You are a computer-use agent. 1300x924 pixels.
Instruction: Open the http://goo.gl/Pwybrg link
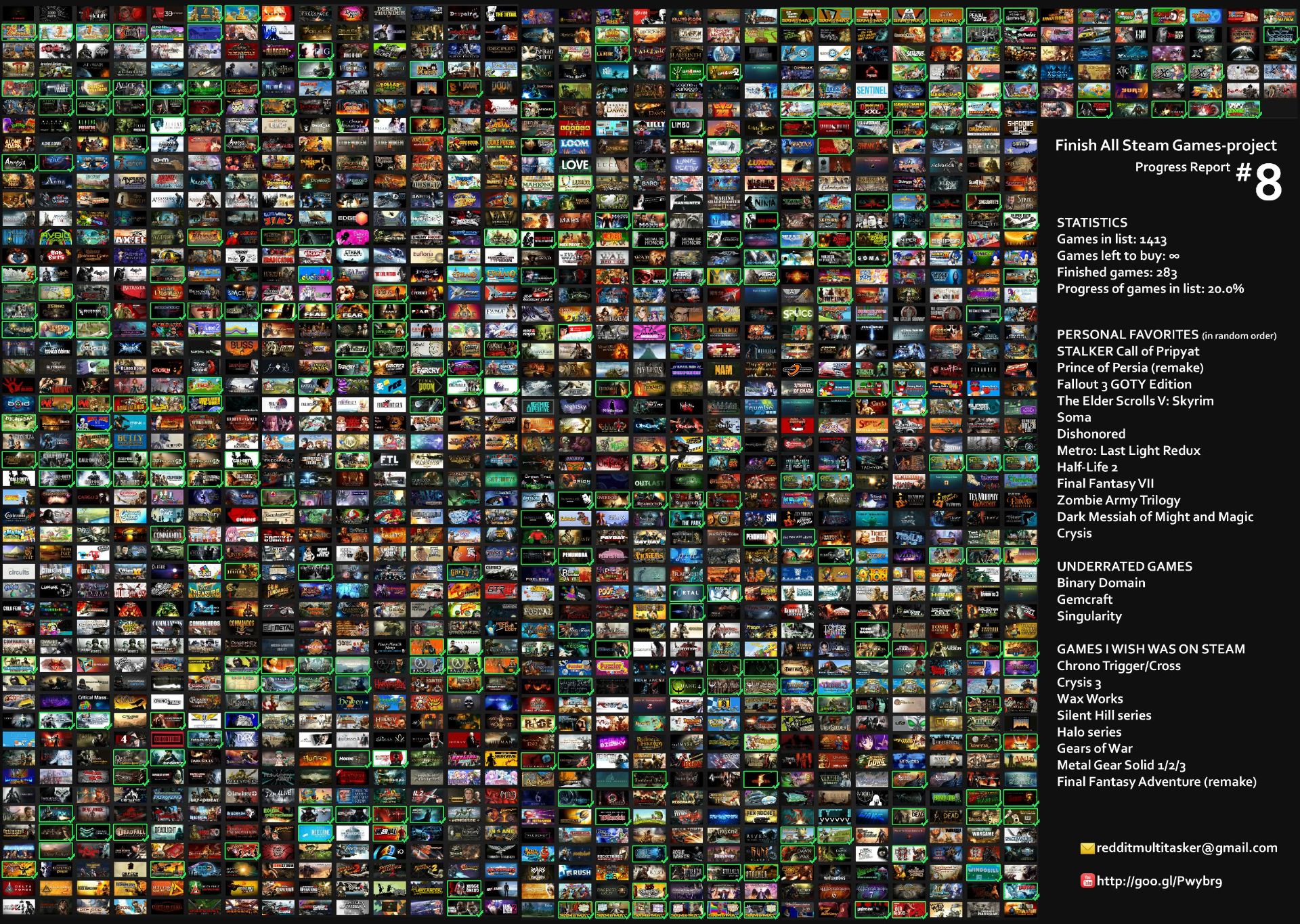click(1159, 881)
